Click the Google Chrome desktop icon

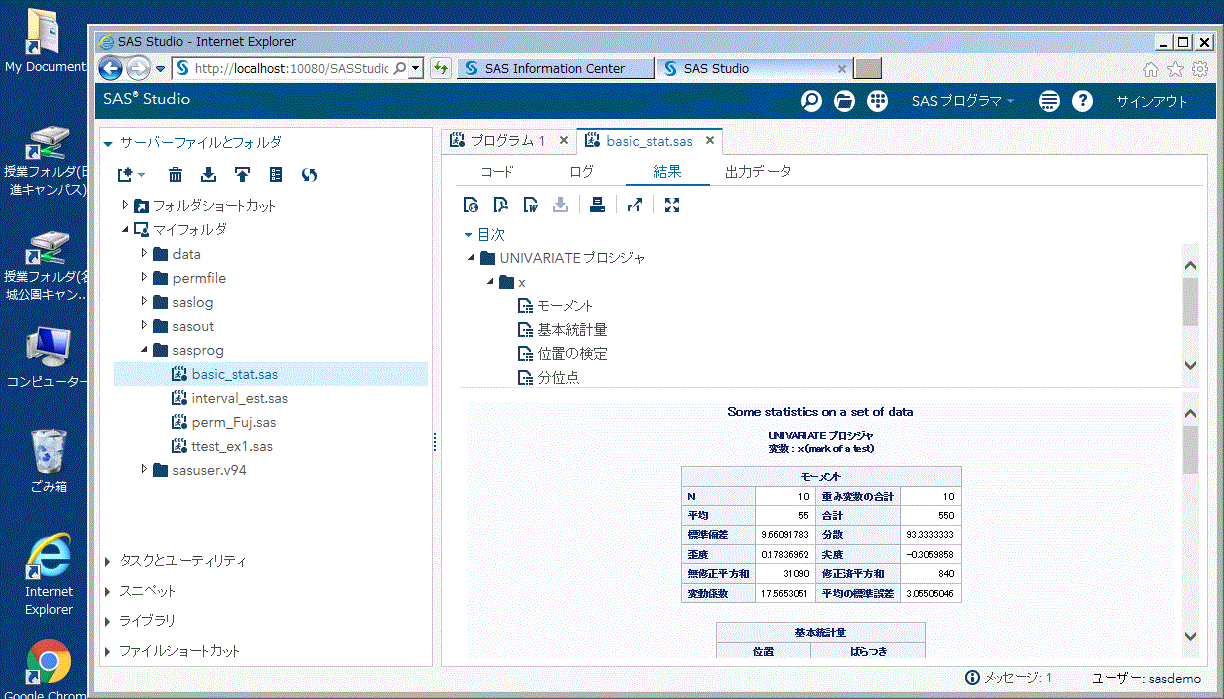pyautogui.click(x=48, y=668)
